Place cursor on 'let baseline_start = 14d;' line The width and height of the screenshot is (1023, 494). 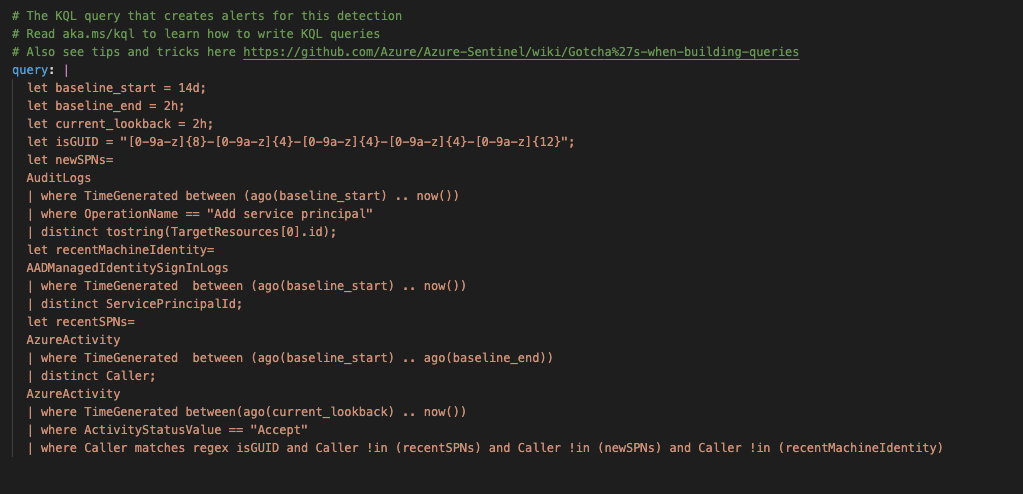point(116,88)
